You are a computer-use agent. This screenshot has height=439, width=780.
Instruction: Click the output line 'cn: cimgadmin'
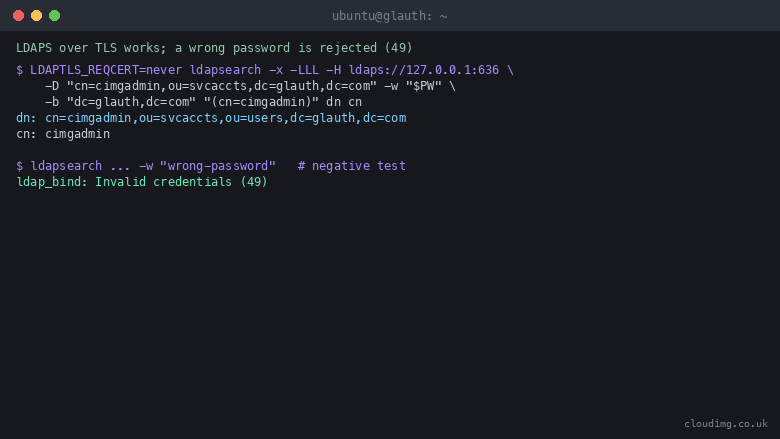tap(63, 134)
